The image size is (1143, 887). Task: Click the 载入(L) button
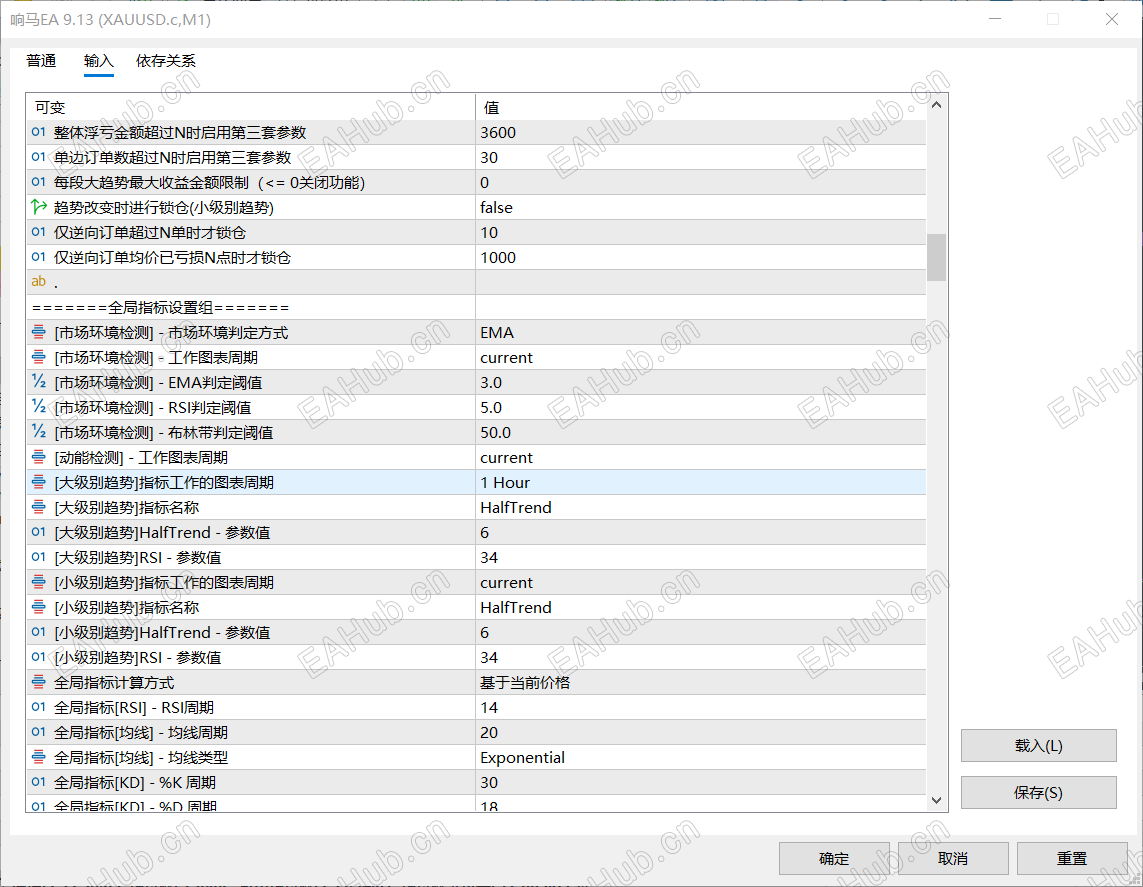1038,746
